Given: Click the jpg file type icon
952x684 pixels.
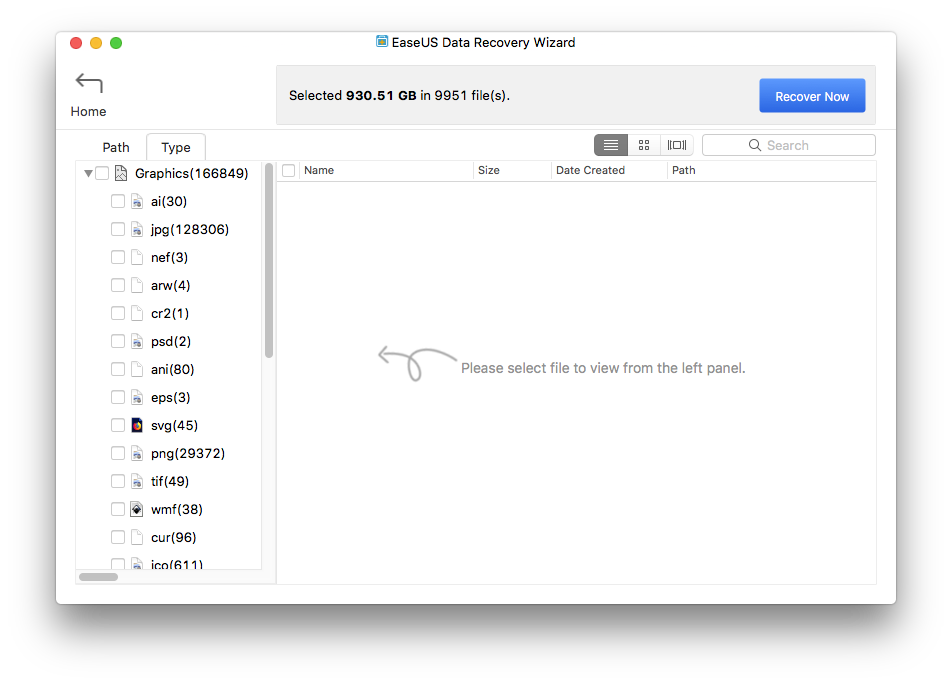Looking at the screenshot, I should (137, 229).
